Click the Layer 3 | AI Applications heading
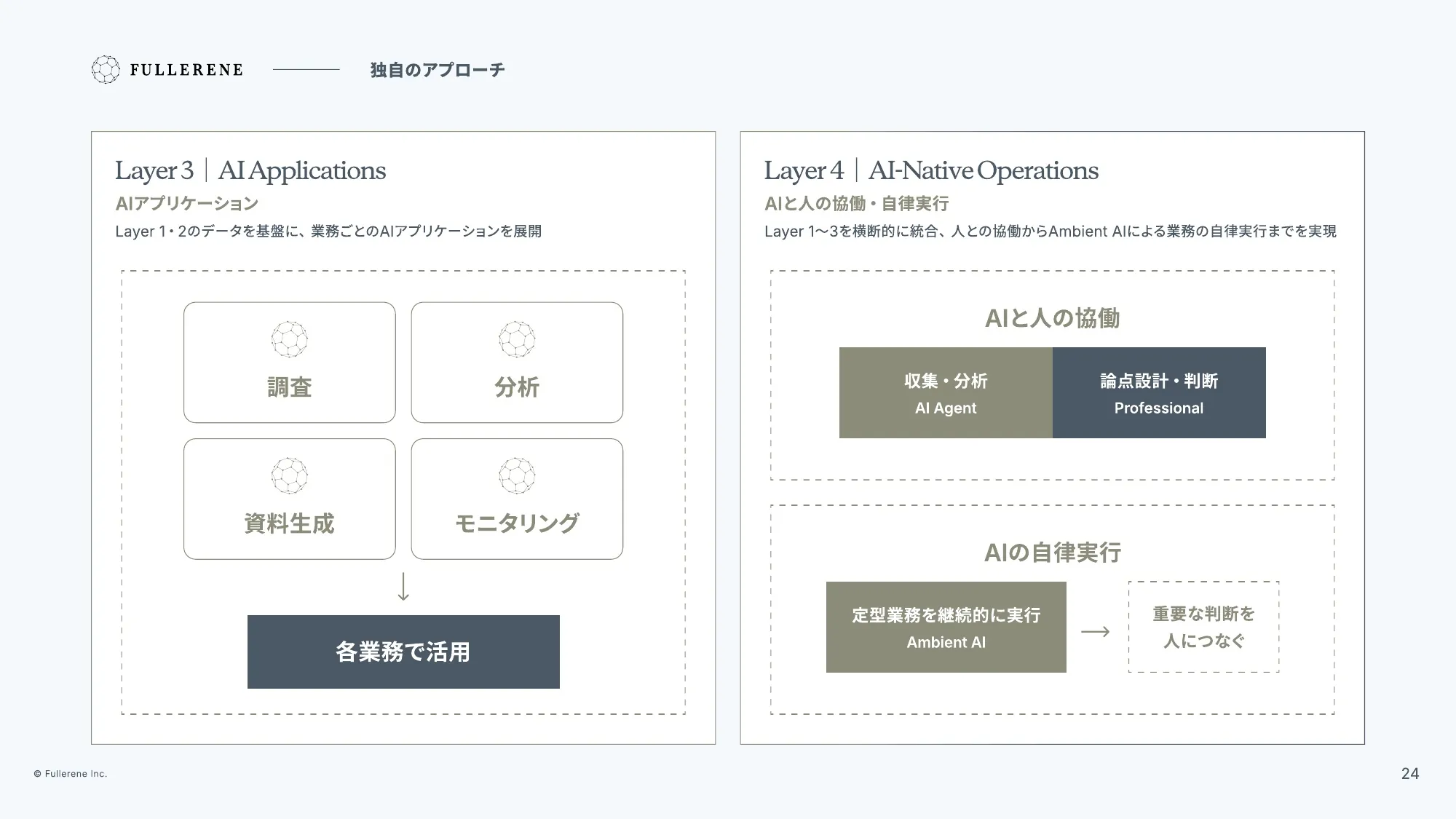Screen dimensions: 1456x819 [250, 170]
